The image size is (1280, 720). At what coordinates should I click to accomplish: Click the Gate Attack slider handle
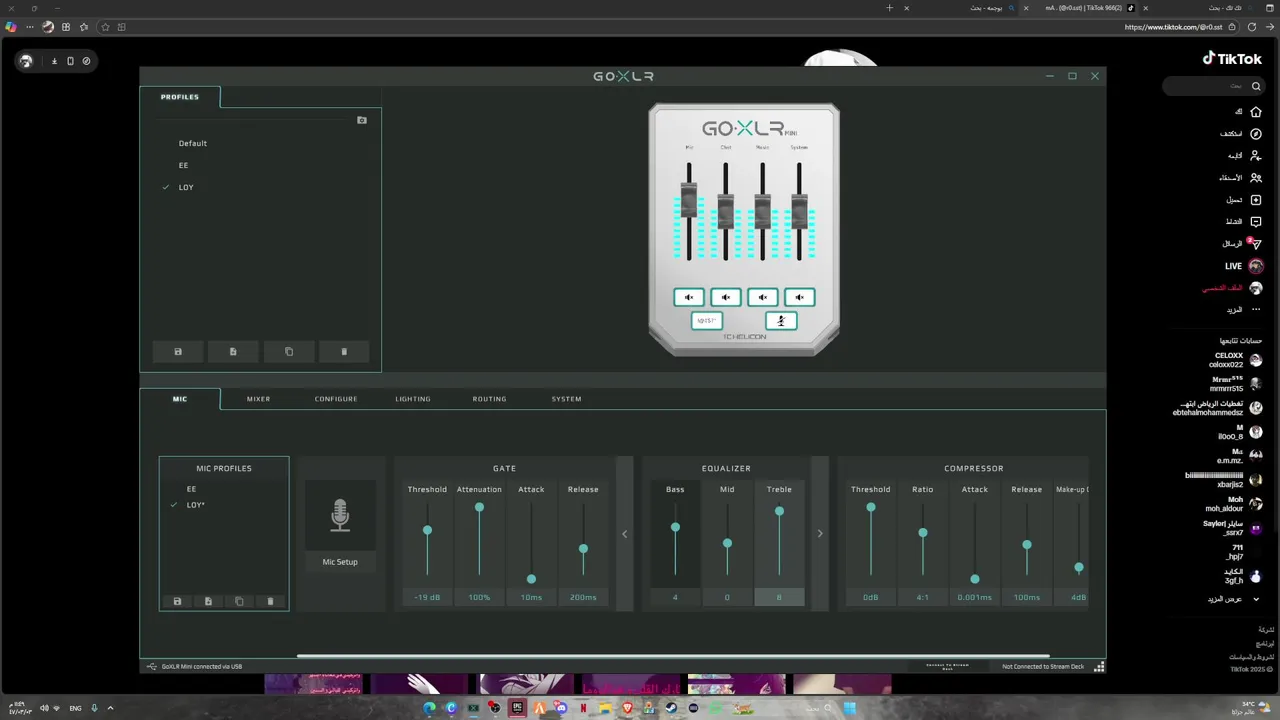(531, 579)
